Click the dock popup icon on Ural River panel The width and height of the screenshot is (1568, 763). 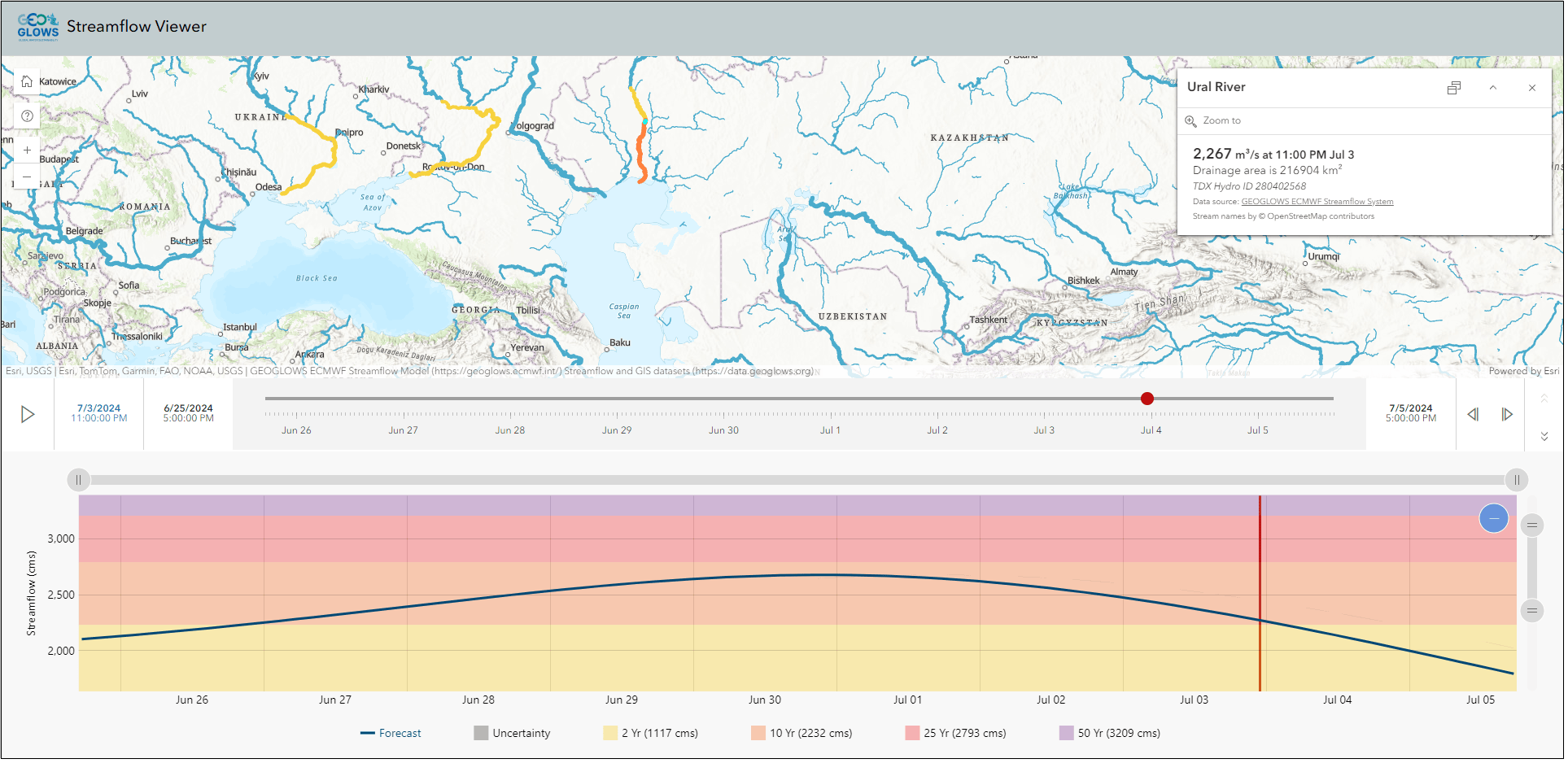1454,88
